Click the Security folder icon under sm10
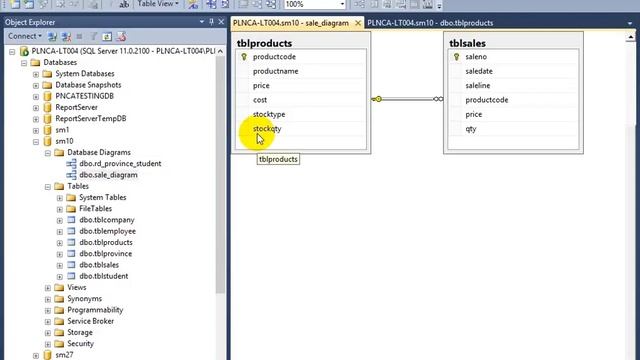The height and width of the screenshot is (360, 640). pos(59,343)
